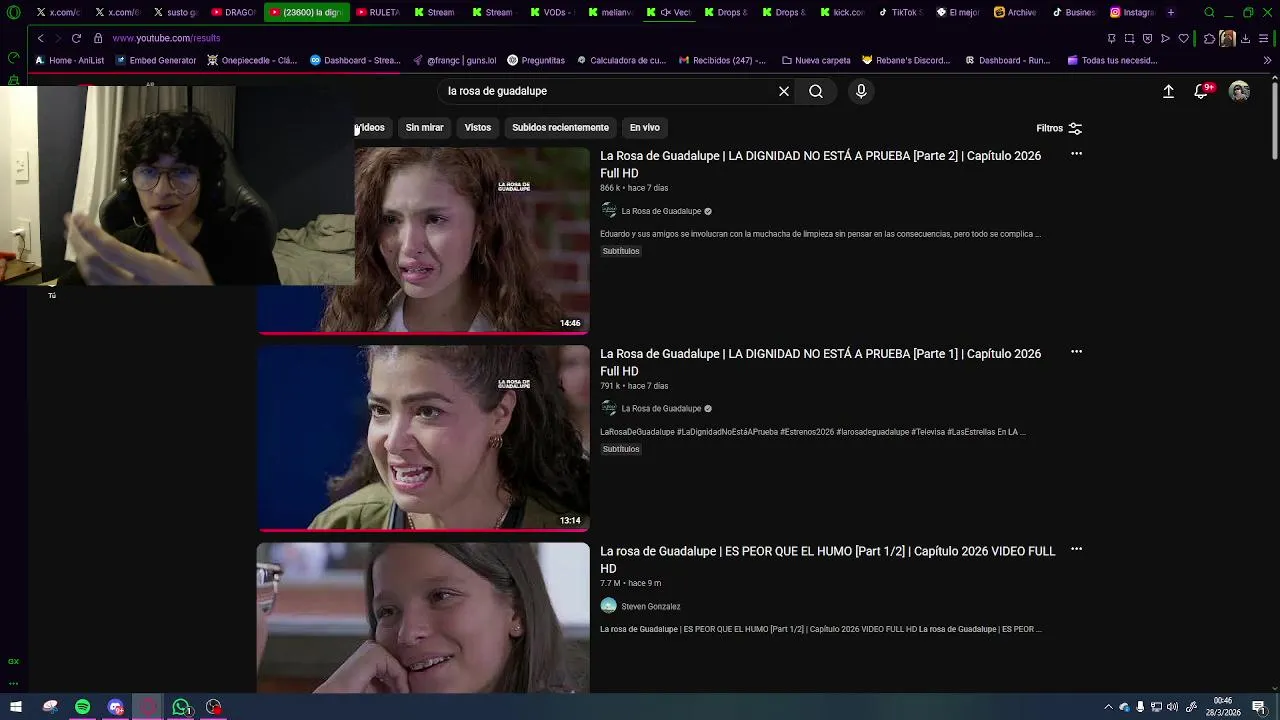Open the YouTube create/upload icon

tap(1168, 91)
